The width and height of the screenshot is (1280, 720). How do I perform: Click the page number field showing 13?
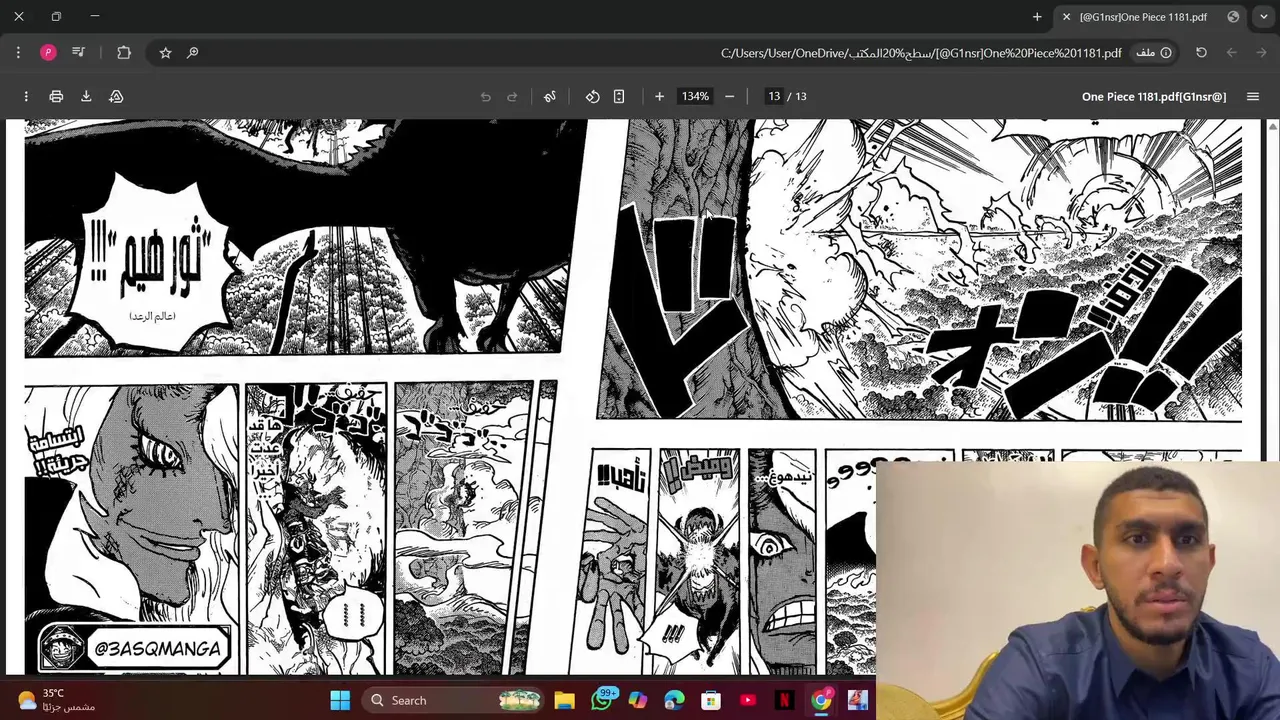774,96
